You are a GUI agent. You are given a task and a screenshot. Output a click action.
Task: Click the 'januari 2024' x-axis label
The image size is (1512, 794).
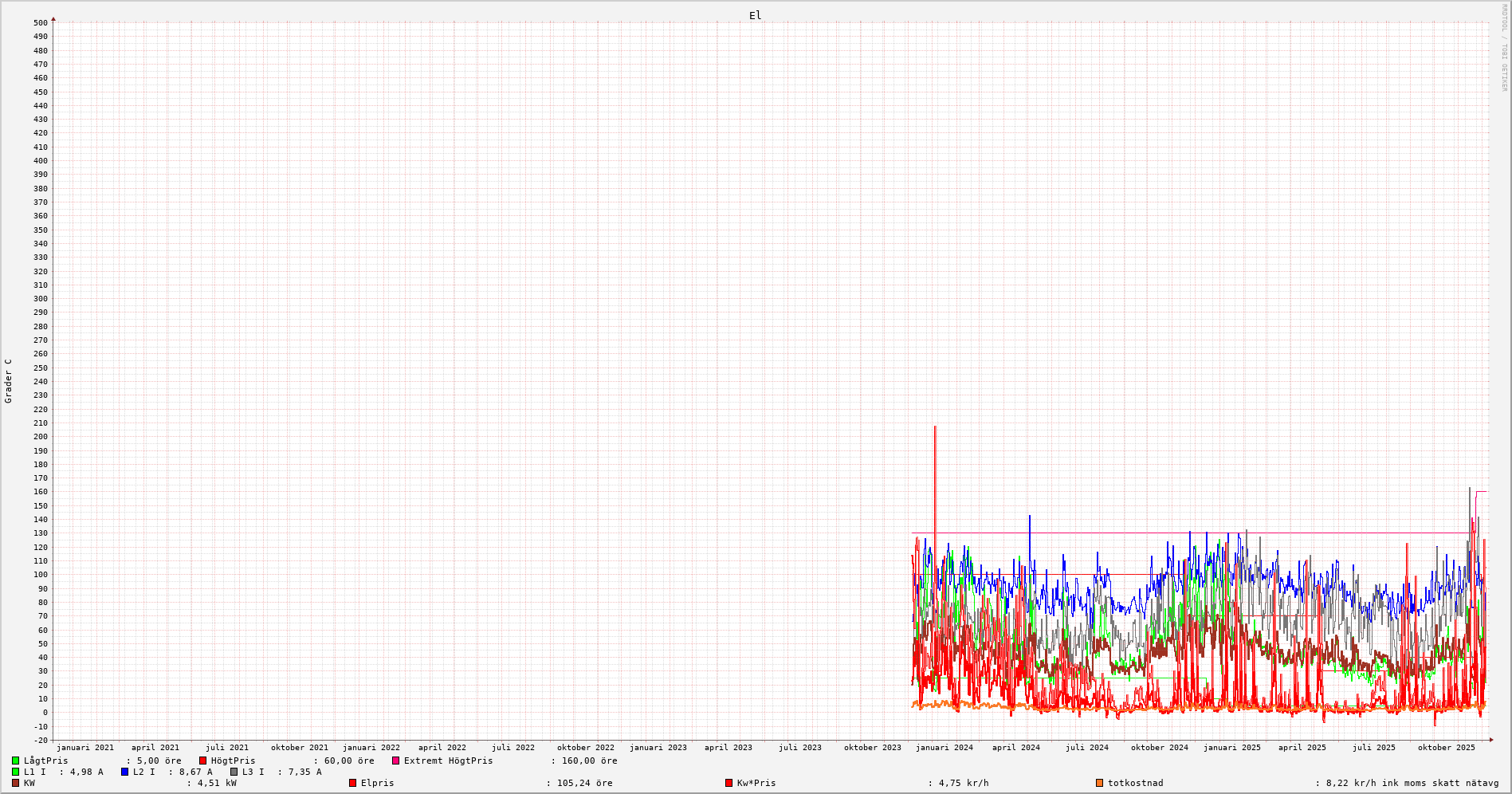tap(944, 748)
